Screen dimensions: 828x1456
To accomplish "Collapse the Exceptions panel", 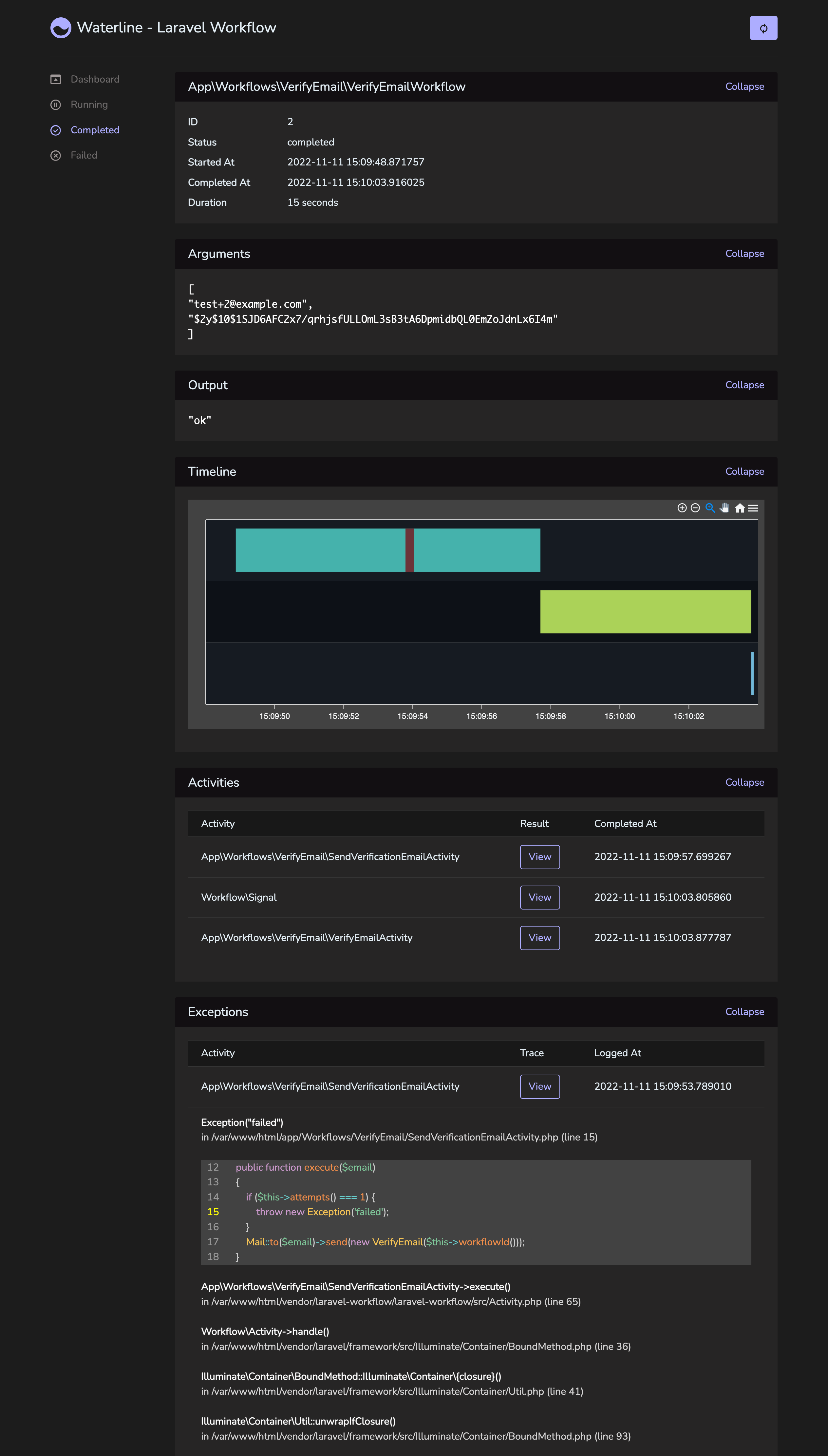I will click(744, 1012).
